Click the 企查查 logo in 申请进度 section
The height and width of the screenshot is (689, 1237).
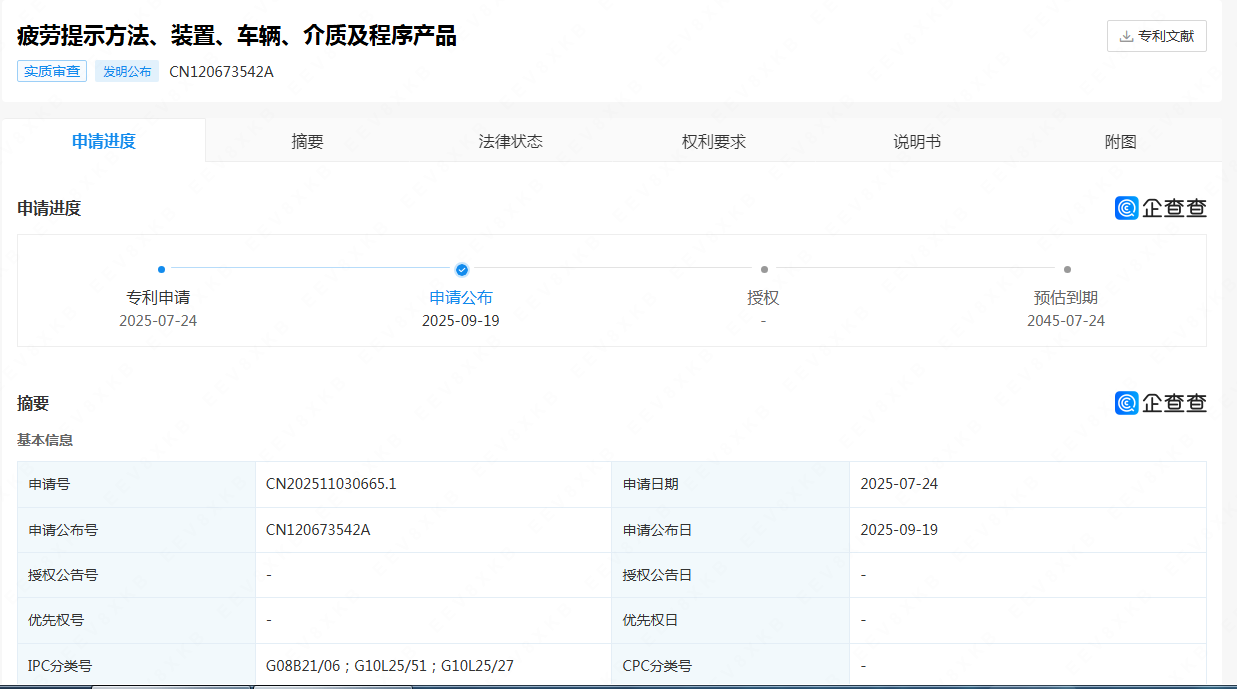[x=1160, y=208]
